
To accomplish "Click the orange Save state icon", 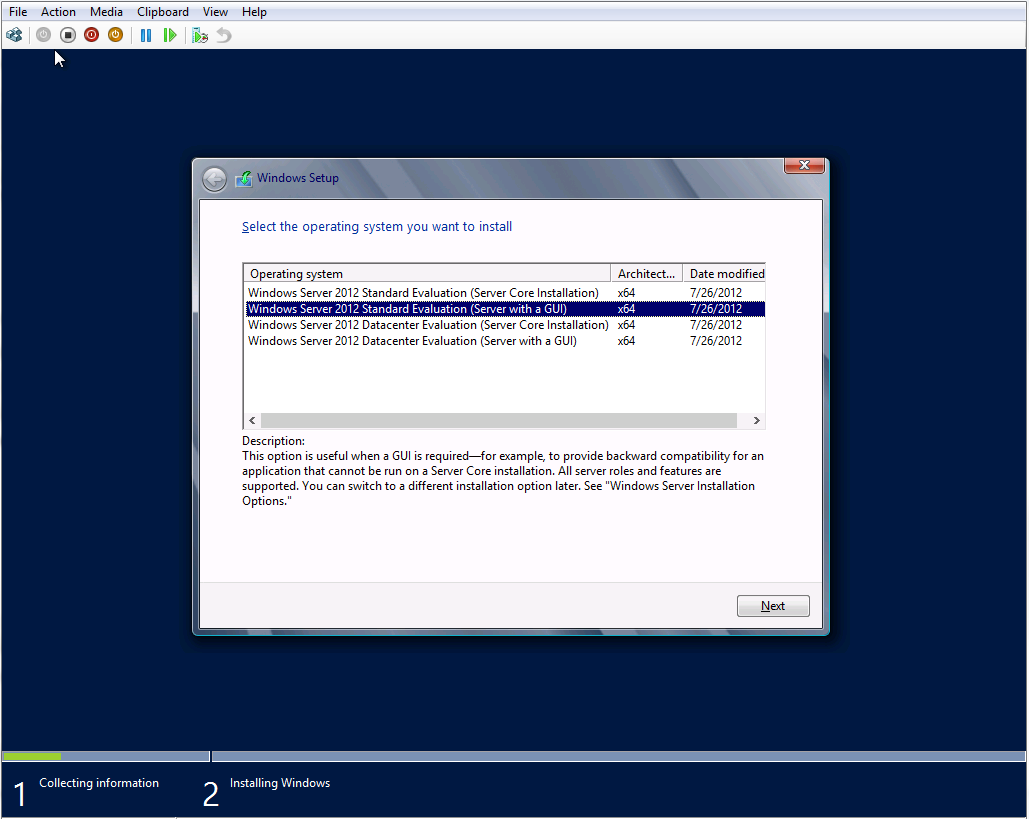I will 115,35.
